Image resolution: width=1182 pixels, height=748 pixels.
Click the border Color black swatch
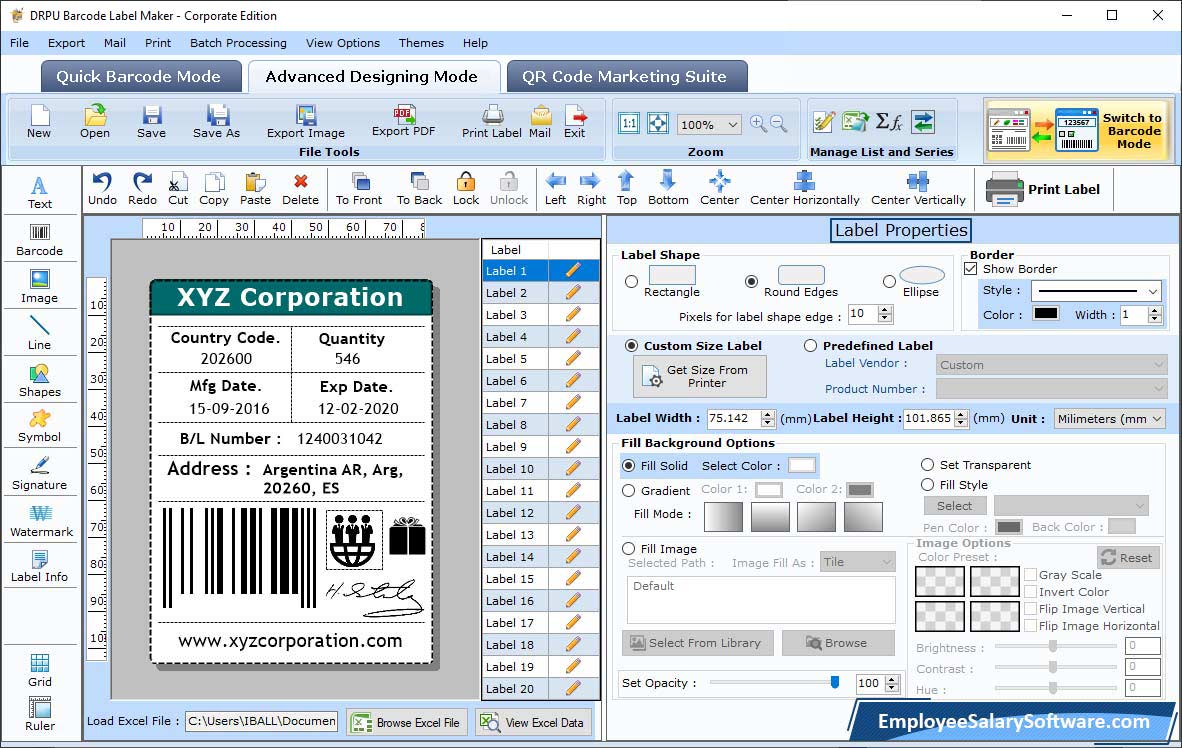(x=1046, y=314)
